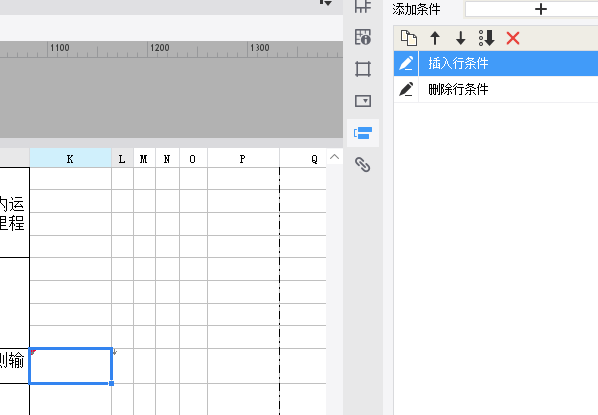Image resolution: width=598 pixels, height=415 pixels.
Task: Click the cell containing 则输 text
Action: [x=14, y=365]
